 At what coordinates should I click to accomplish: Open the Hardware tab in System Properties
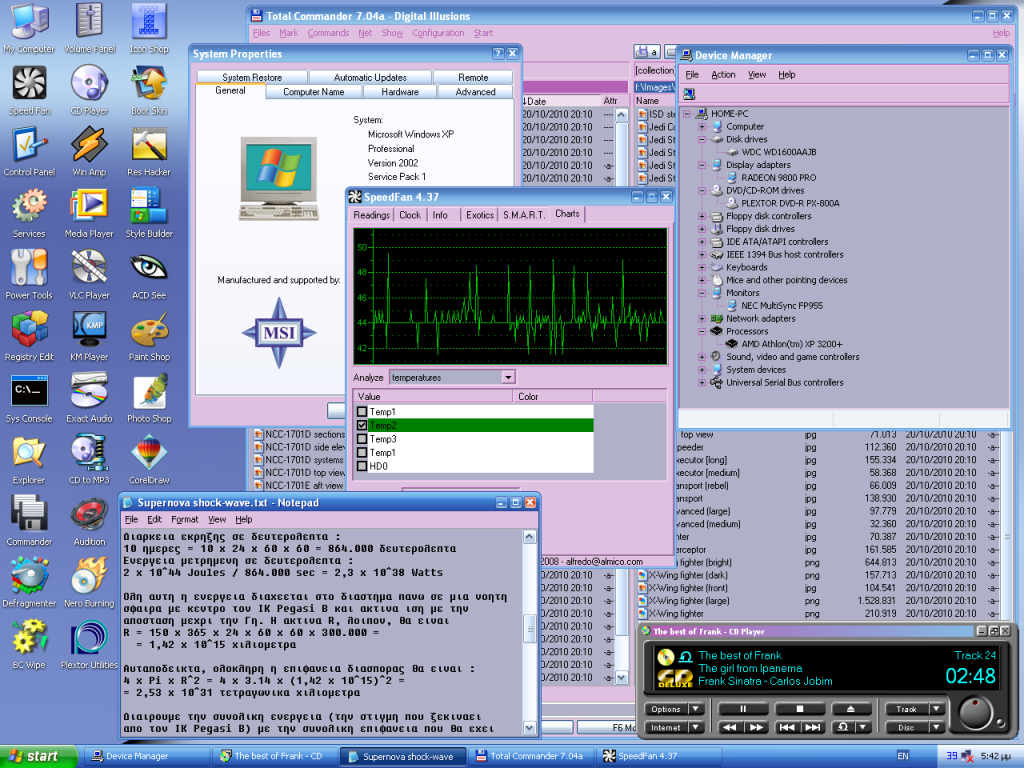pyautogui.click(x=400, y=92)
